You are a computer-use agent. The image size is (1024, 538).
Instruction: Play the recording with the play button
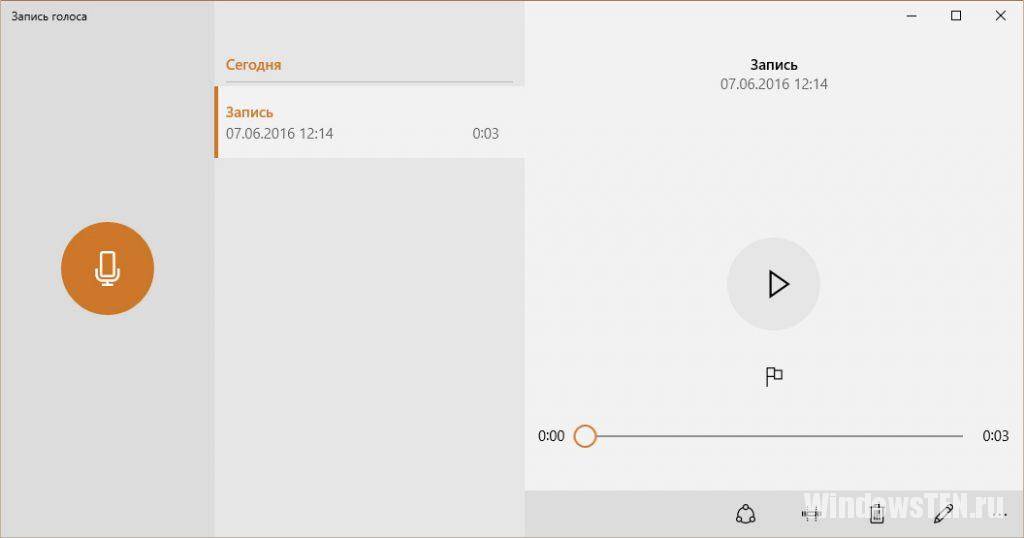[773, 284]
